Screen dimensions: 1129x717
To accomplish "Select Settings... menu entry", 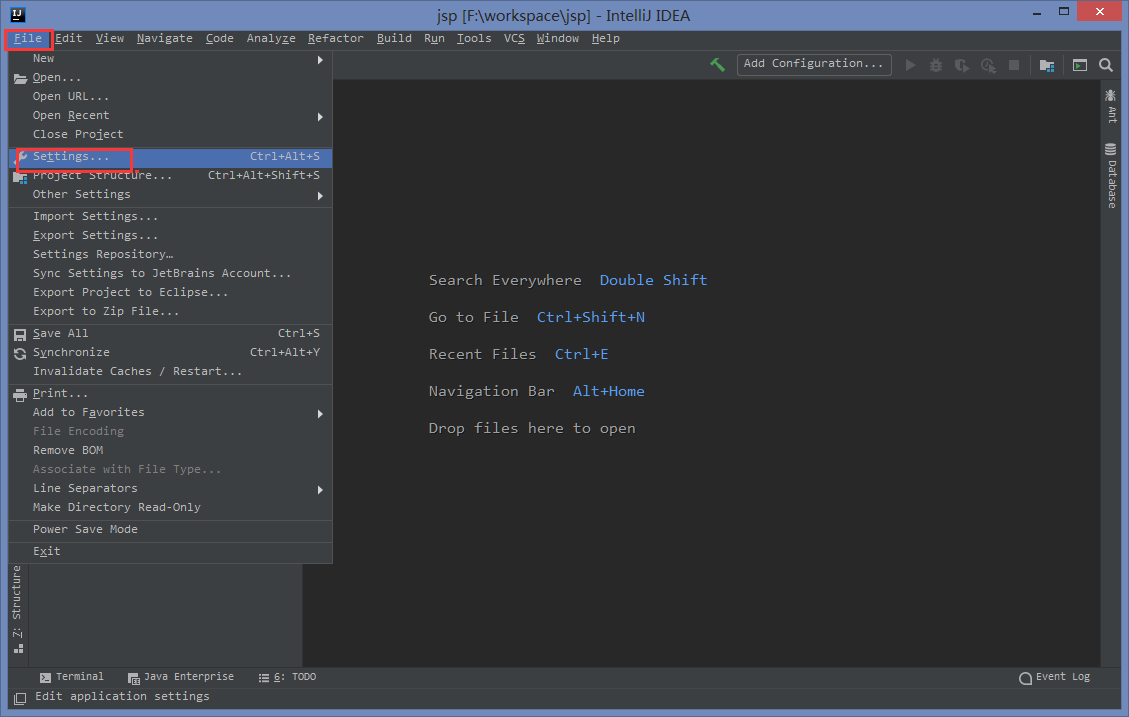I will point(171,157).
